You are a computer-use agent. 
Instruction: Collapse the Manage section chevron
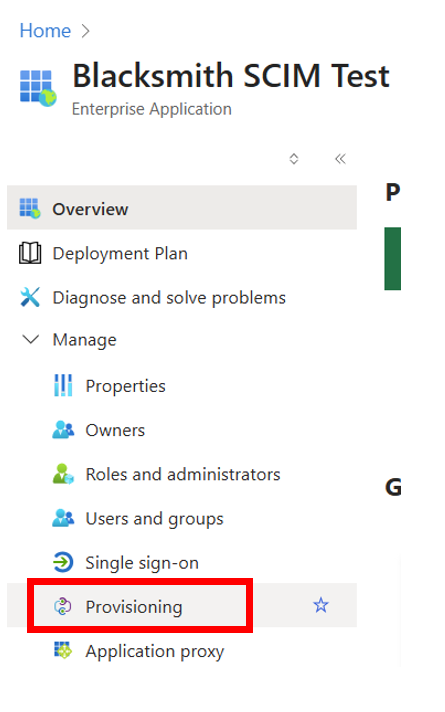[30, 339]
